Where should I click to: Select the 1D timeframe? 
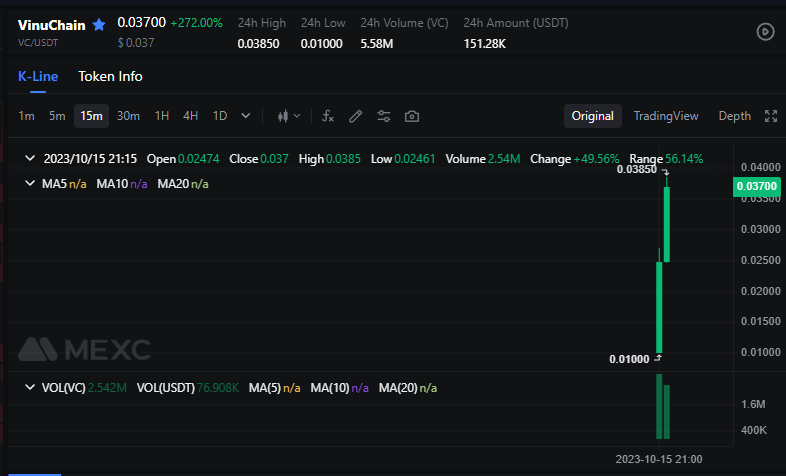point(220,116)
